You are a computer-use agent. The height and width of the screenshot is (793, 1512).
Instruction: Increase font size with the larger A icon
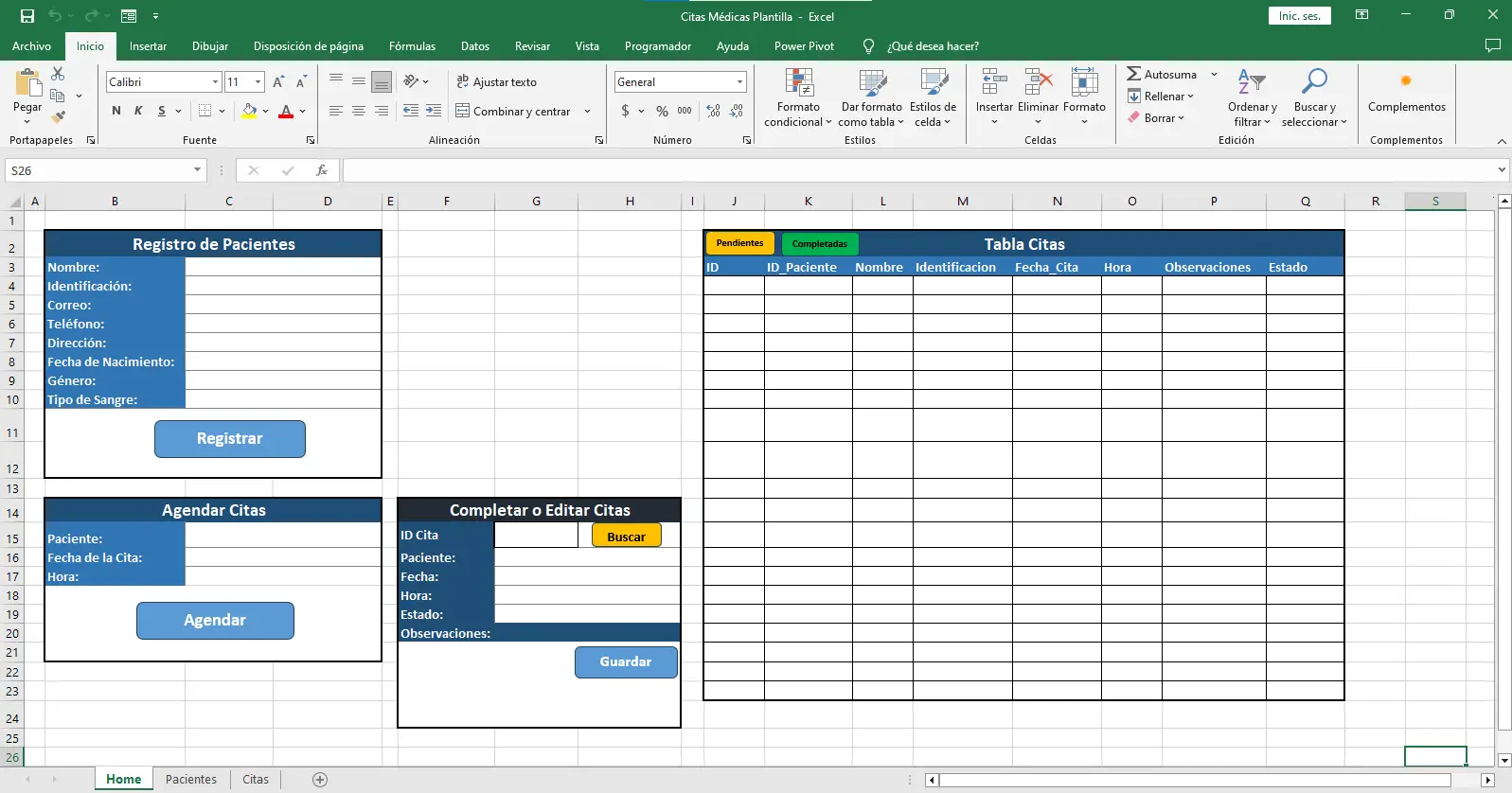tap(278, 82)
